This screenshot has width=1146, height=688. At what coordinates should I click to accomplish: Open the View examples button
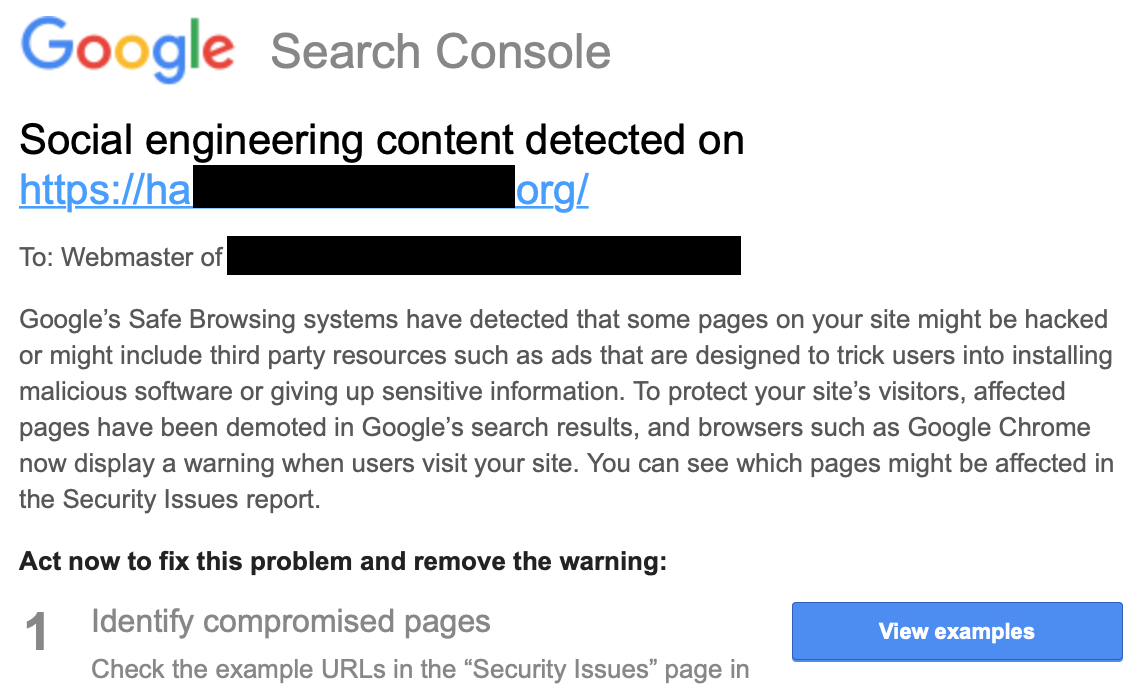957,631
